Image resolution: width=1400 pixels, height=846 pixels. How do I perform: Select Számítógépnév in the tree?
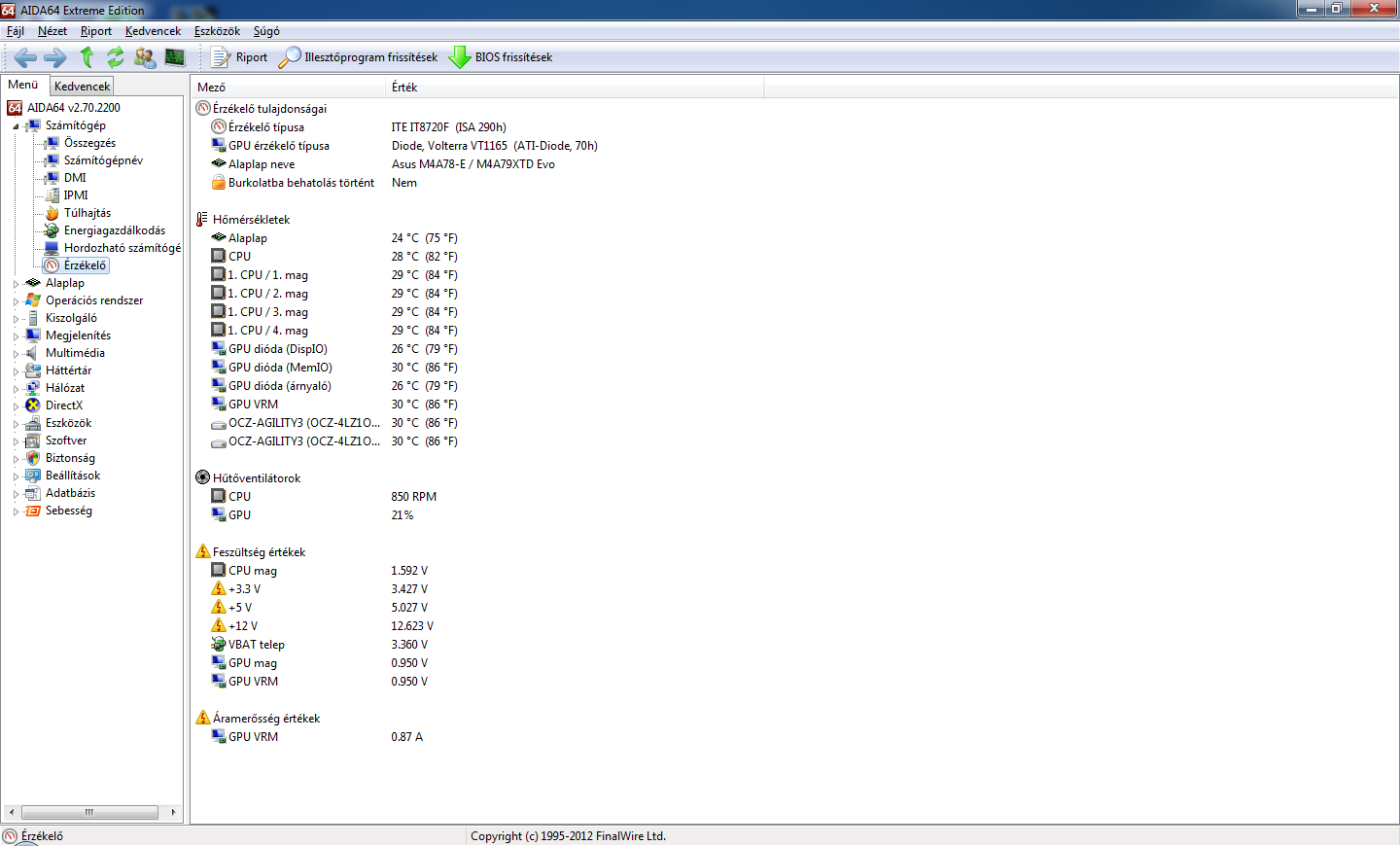coord(103,160)
